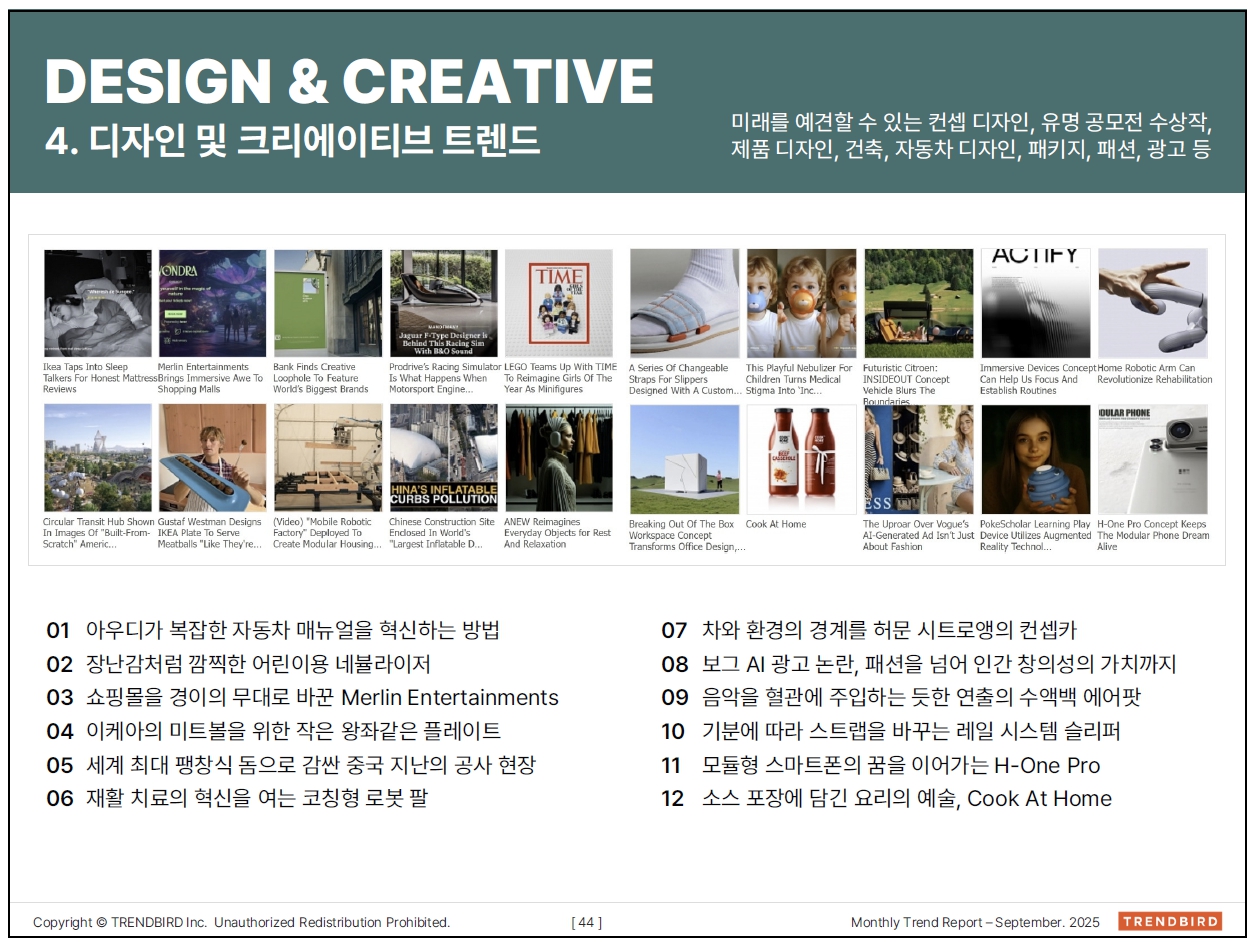
Task: Click the 'DESIGN & CREATIVE' slide title
Action: tap(349, 82)
